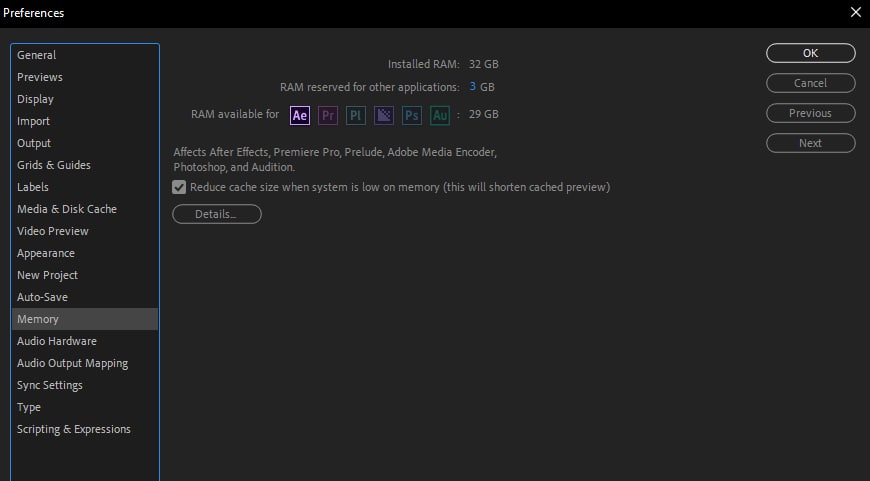870x481 pixels.
Task: Click the Installed RAM 32 GB value
Action: pyautogui.click(x=483, y=64)
